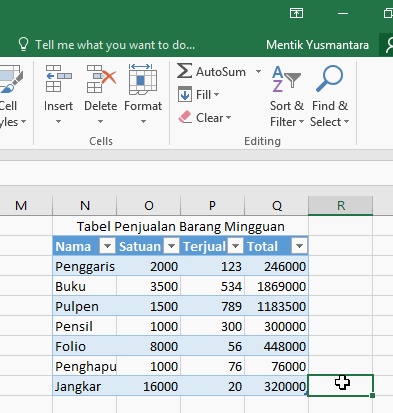Select the Pensil cell
The width and height of the screenshot is (393, 413).
[x=84, y=326]
